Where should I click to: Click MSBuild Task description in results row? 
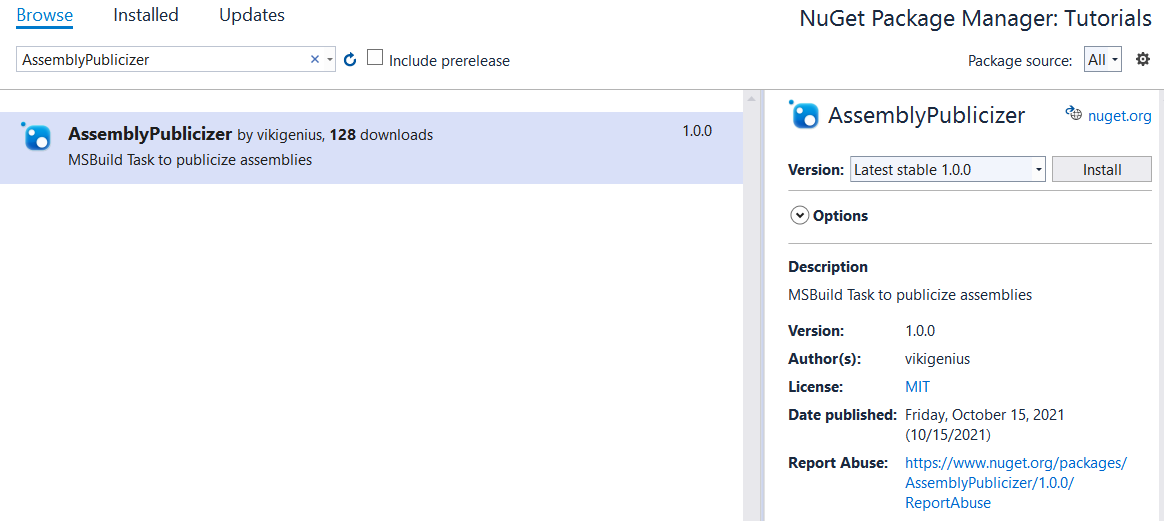coord(189,160)
